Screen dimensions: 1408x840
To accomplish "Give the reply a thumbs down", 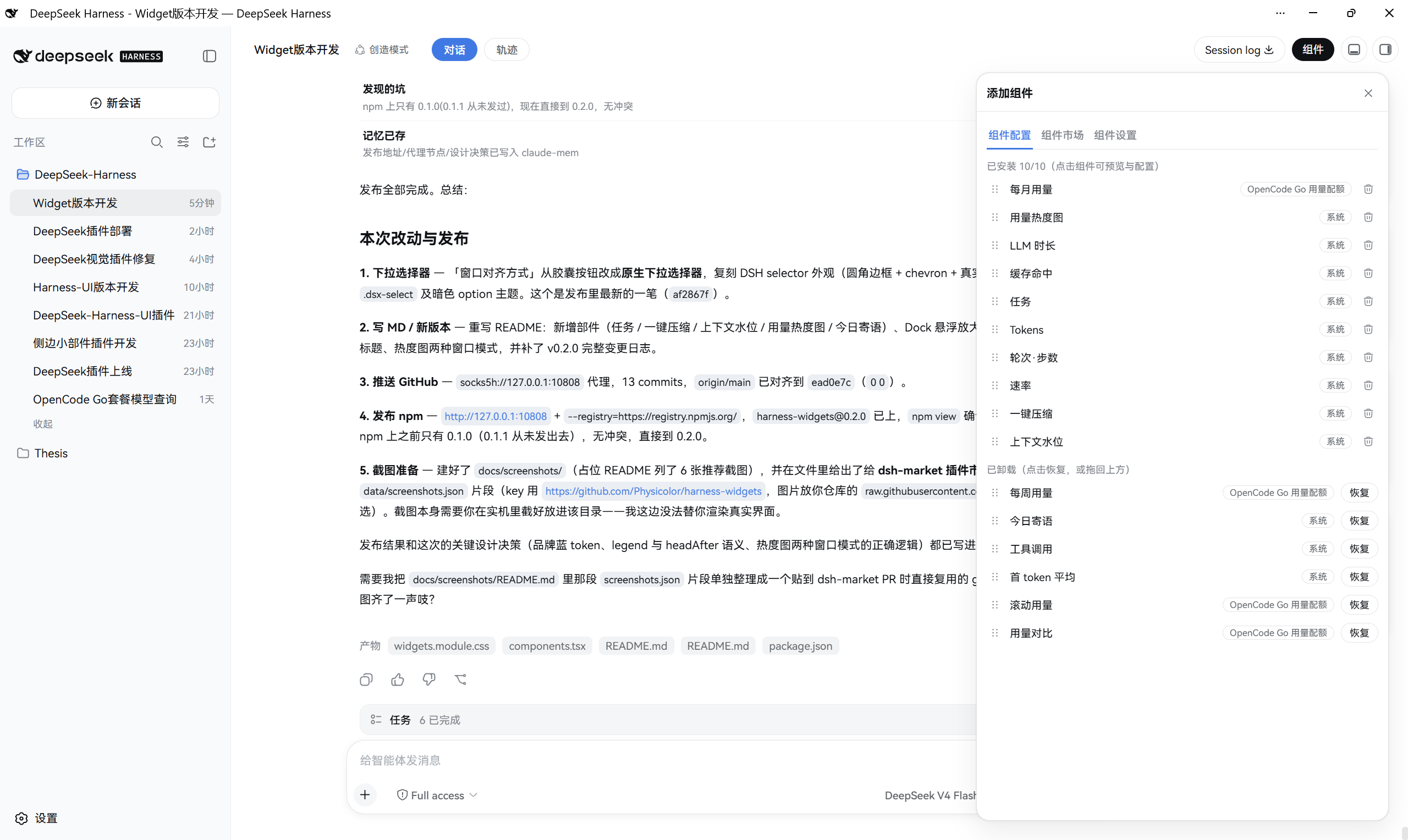I will (x=429, y=679).
